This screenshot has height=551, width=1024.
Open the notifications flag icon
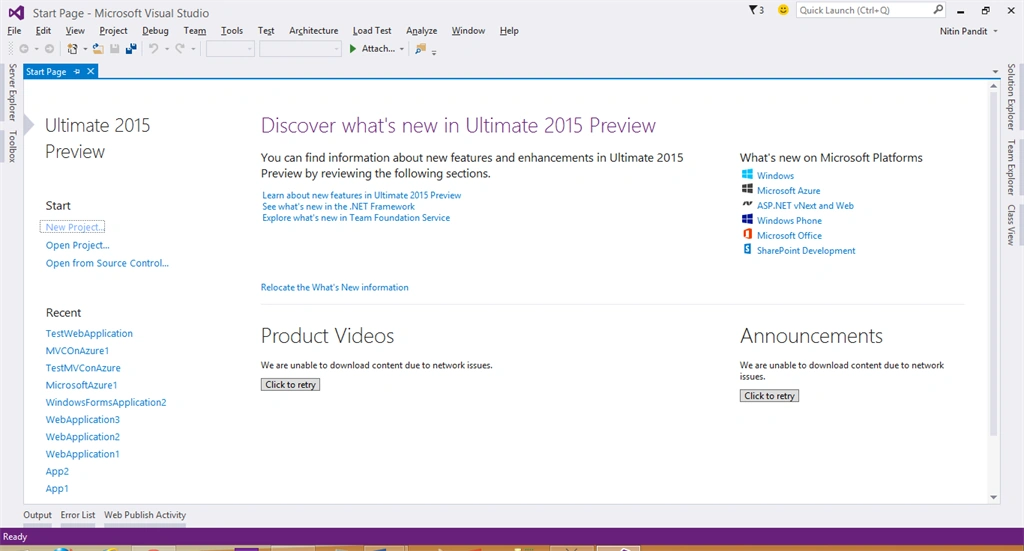coord(756,10)
